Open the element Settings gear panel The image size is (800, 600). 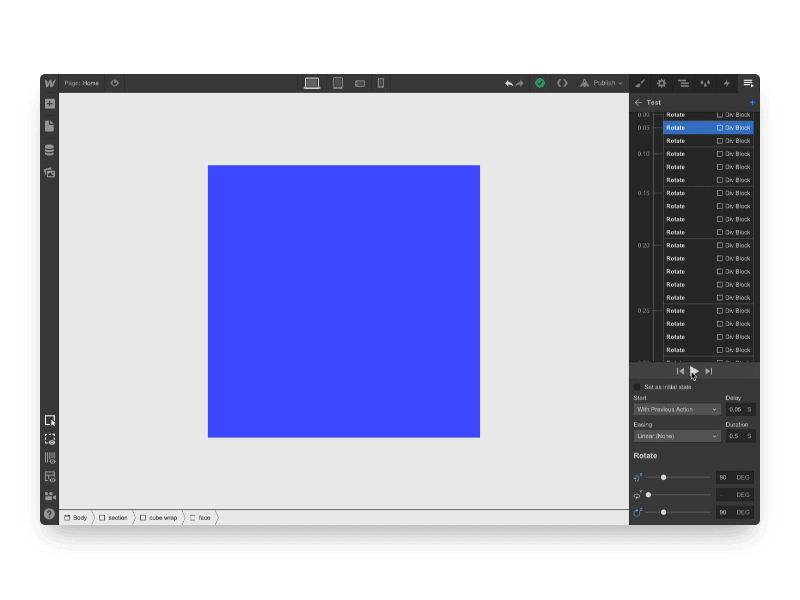coord(662,83)
